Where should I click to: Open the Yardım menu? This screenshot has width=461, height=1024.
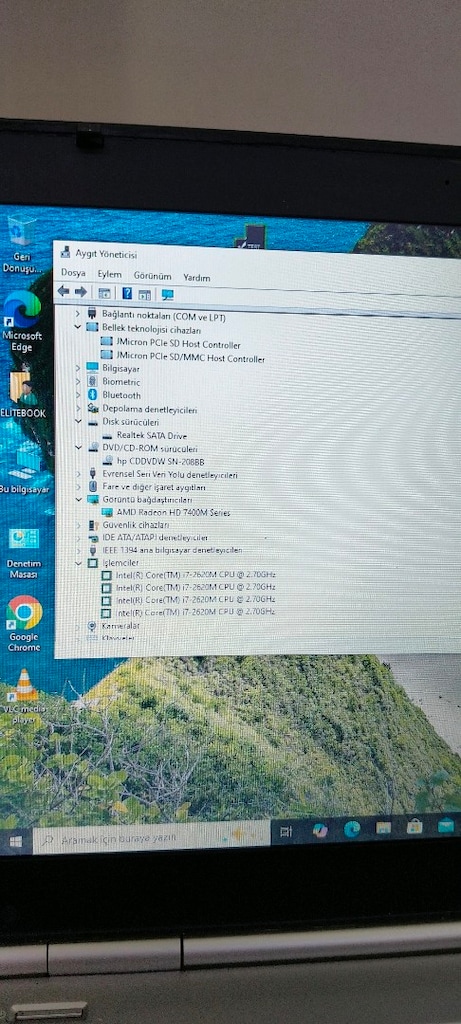point(197,278)
